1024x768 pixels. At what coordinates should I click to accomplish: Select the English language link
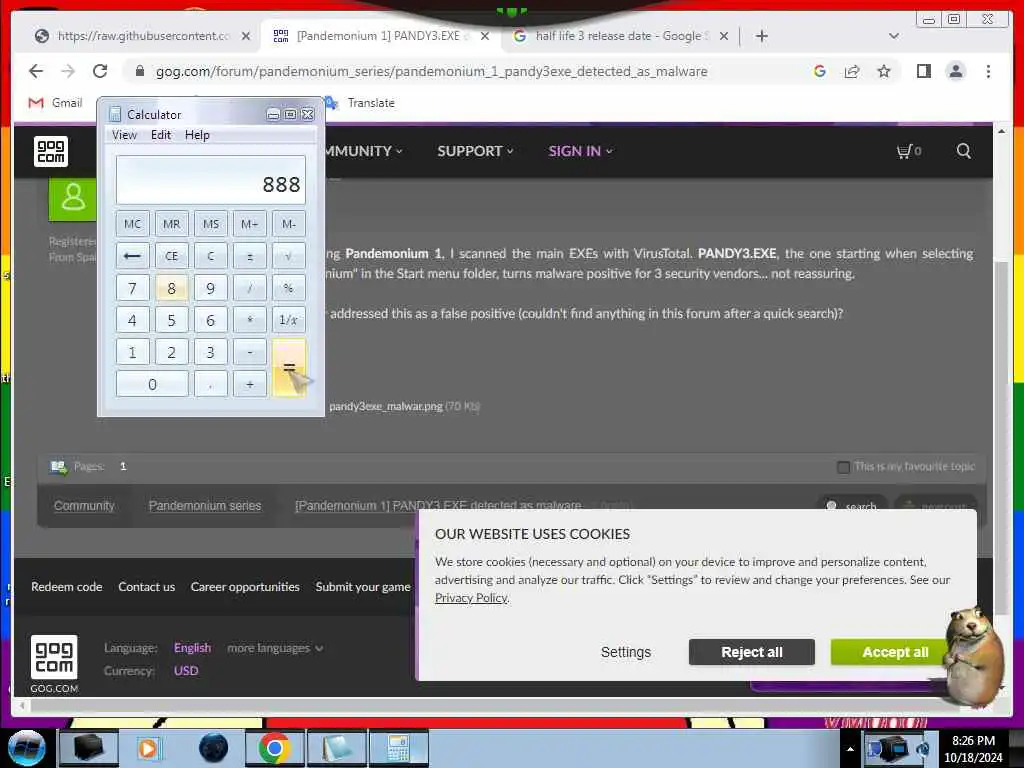(x=192, y=648)
